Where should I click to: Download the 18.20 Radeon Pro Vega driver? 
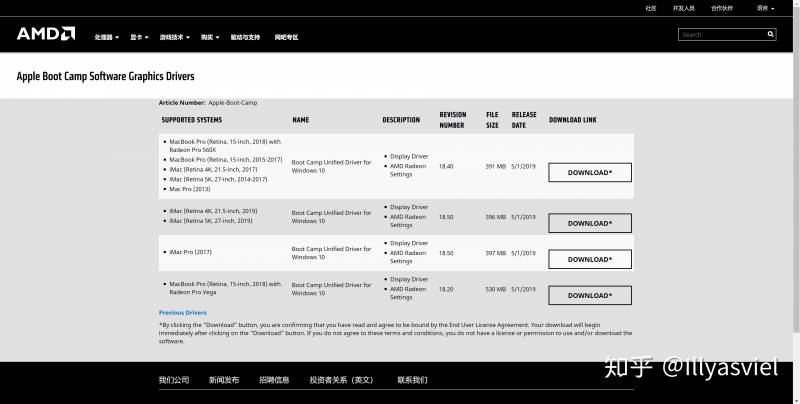(x=590, y=295)
